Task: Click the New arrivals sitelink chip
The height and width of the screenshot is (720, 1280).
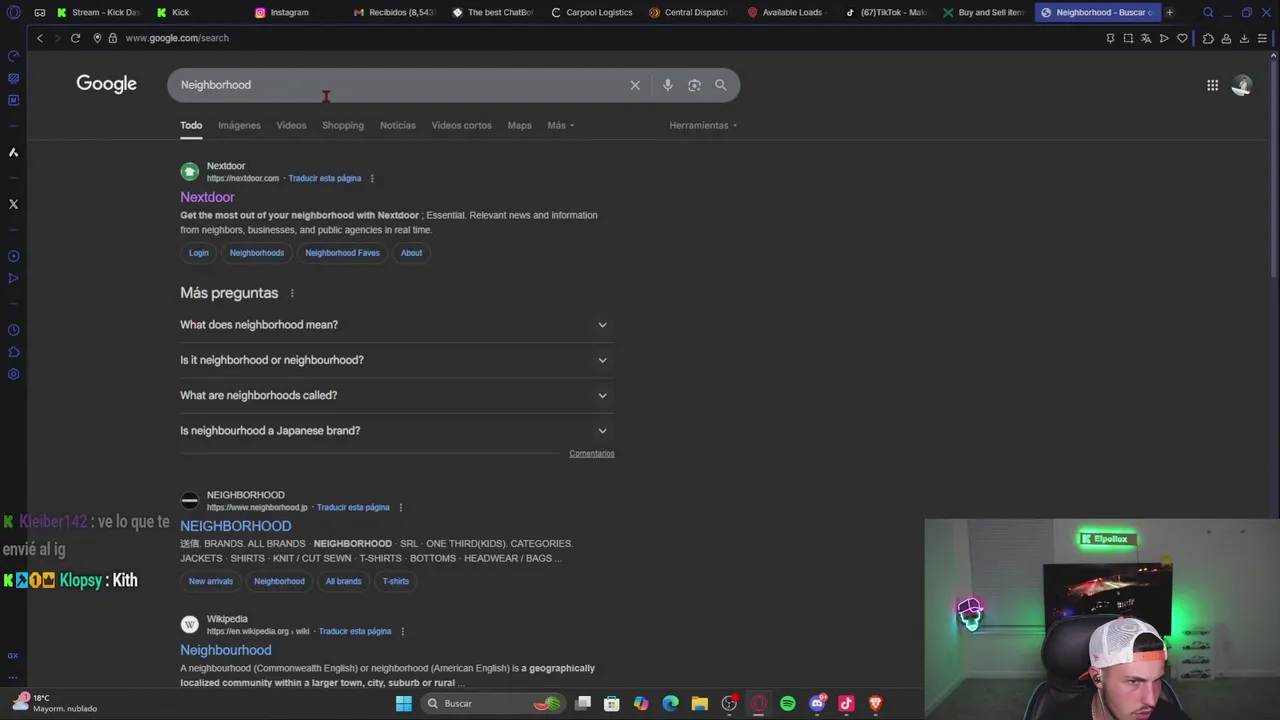Action: (x=211, y=581)
